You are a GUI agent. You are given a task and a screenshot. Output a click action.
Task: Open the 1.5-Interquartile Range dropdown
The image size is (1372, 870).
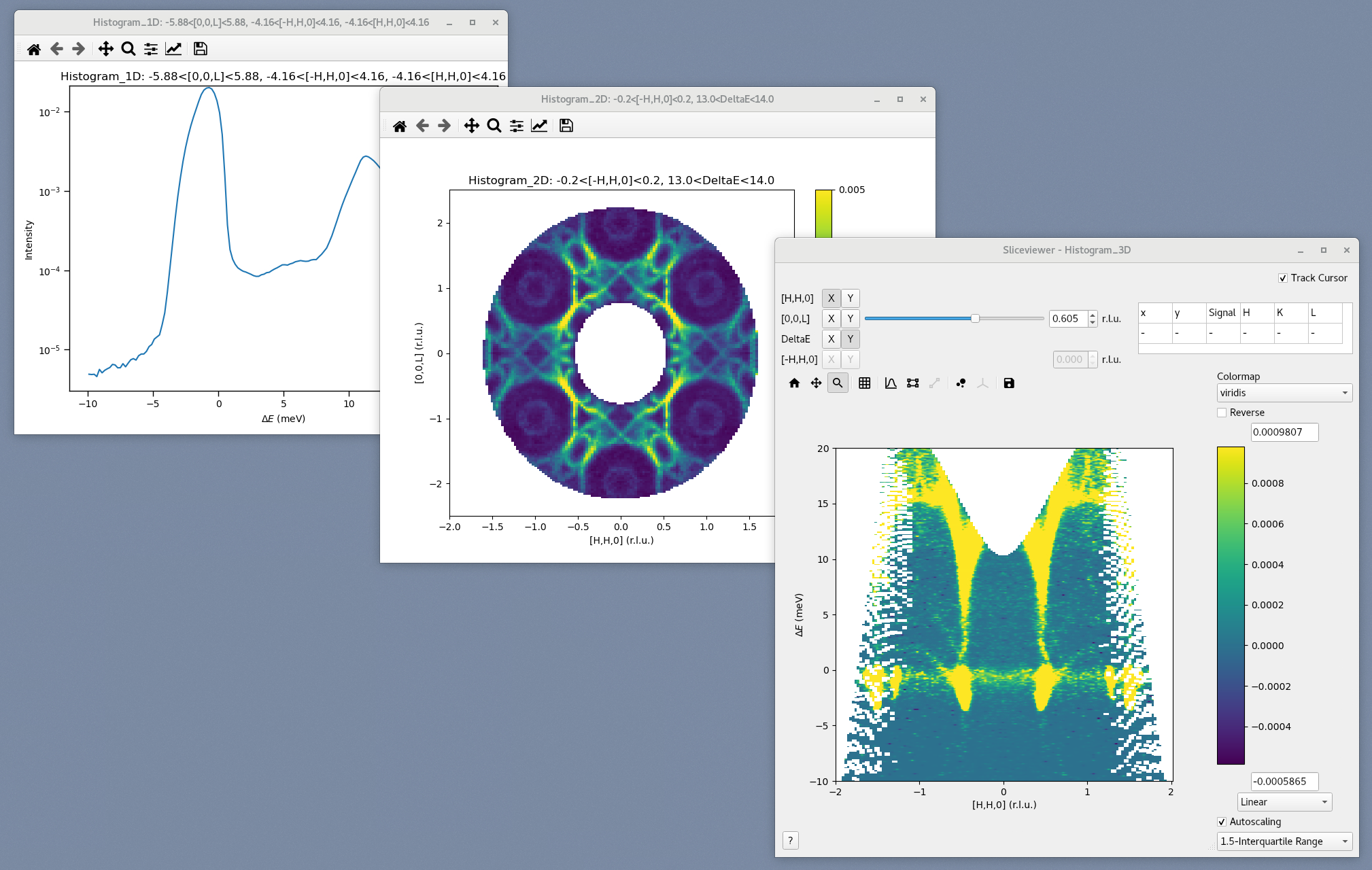pos(1284,841)
